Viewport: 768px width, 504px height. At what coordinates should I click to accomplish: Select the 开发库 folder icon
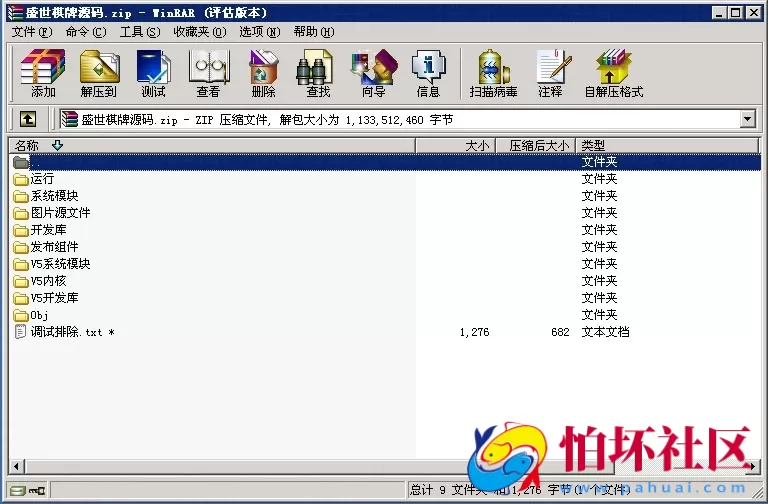pos(21,230)
